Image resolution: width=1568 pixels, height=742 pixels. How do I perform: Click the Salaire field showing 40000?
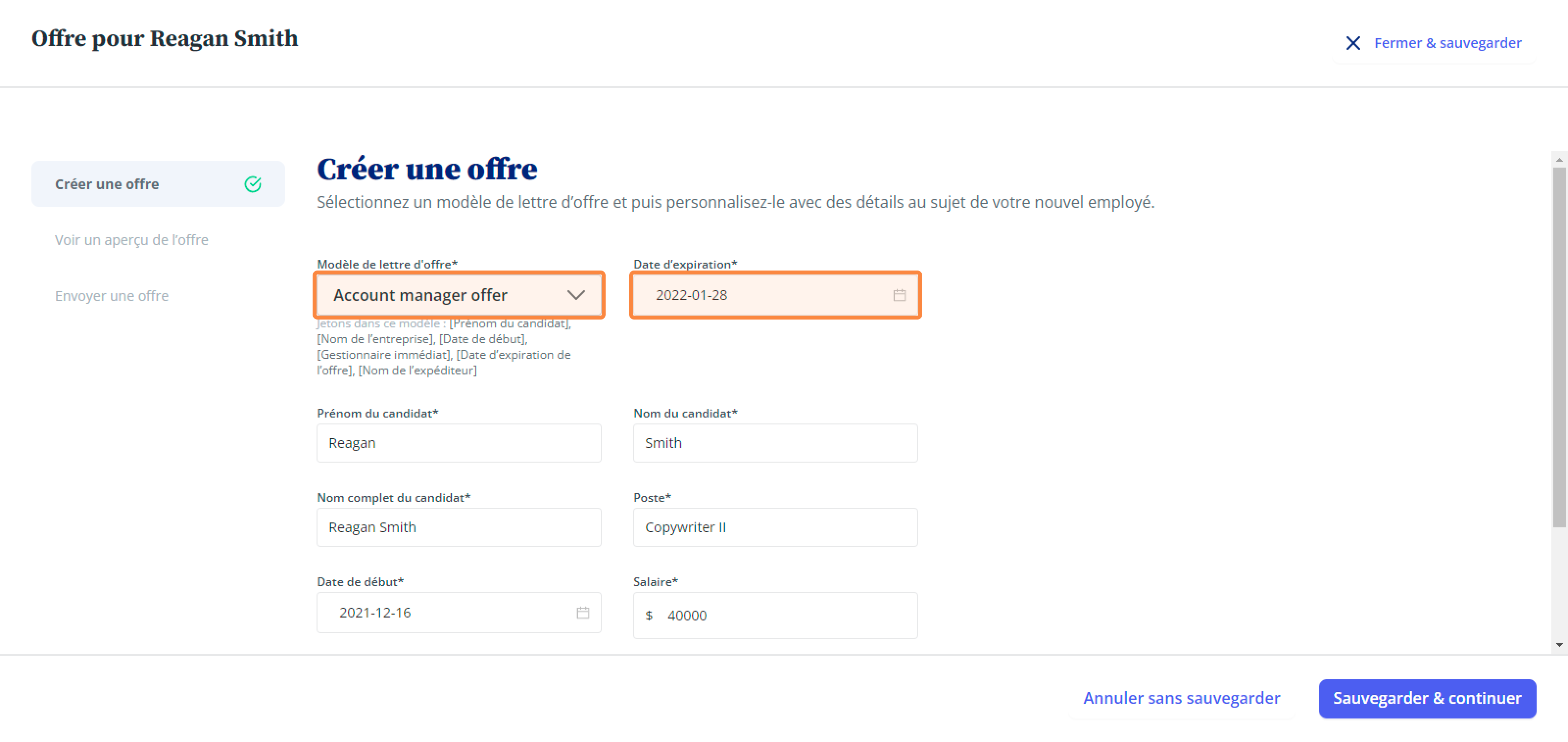(775, 616)
